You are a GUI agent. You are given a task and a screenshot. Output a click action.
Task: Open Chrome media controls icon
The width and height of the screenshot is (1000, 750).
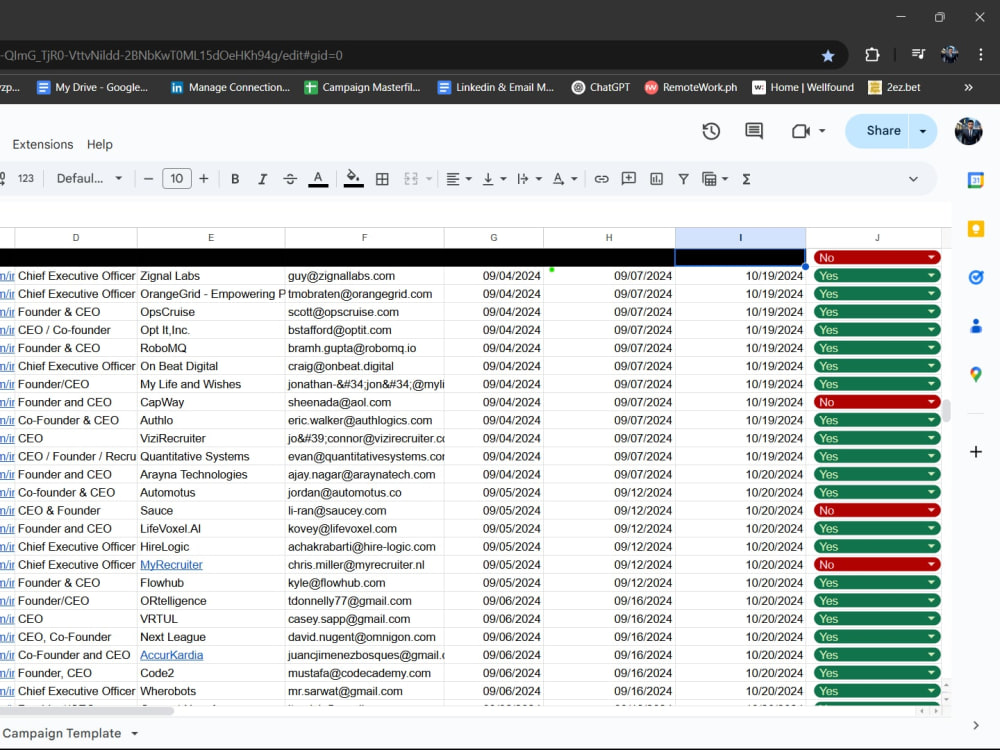pyautogui.click(x=918, y=55)
